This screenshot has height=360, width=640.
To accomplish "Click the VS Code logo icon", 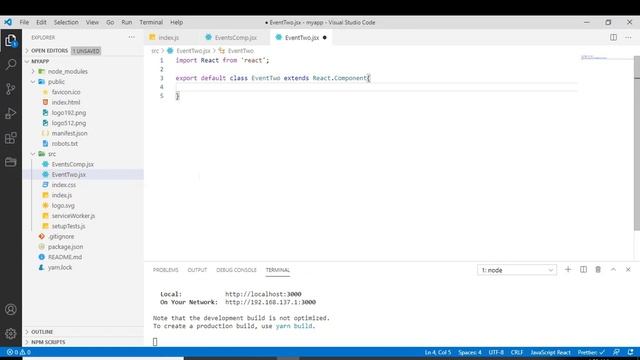I will coord(8,22).
